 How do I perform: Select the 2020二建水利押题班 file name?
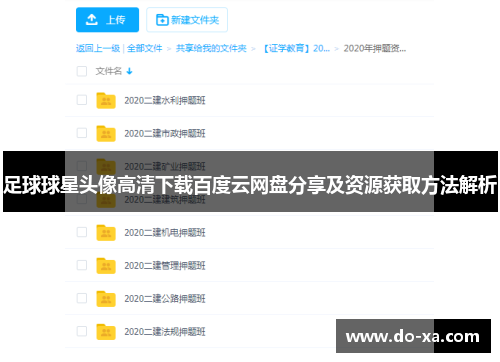[x=165, y=100]
